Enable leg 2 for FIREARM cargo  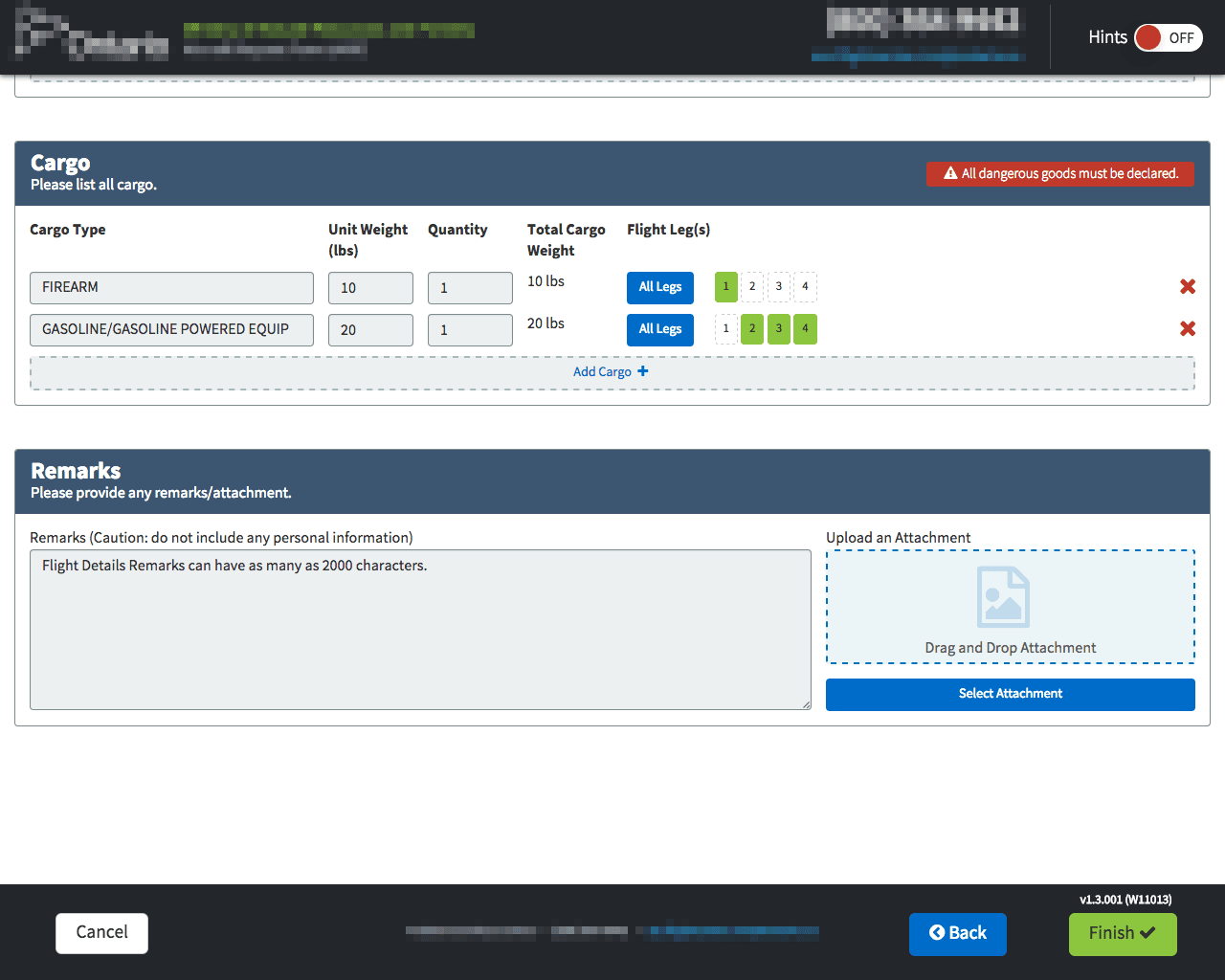tap(752, 287)
